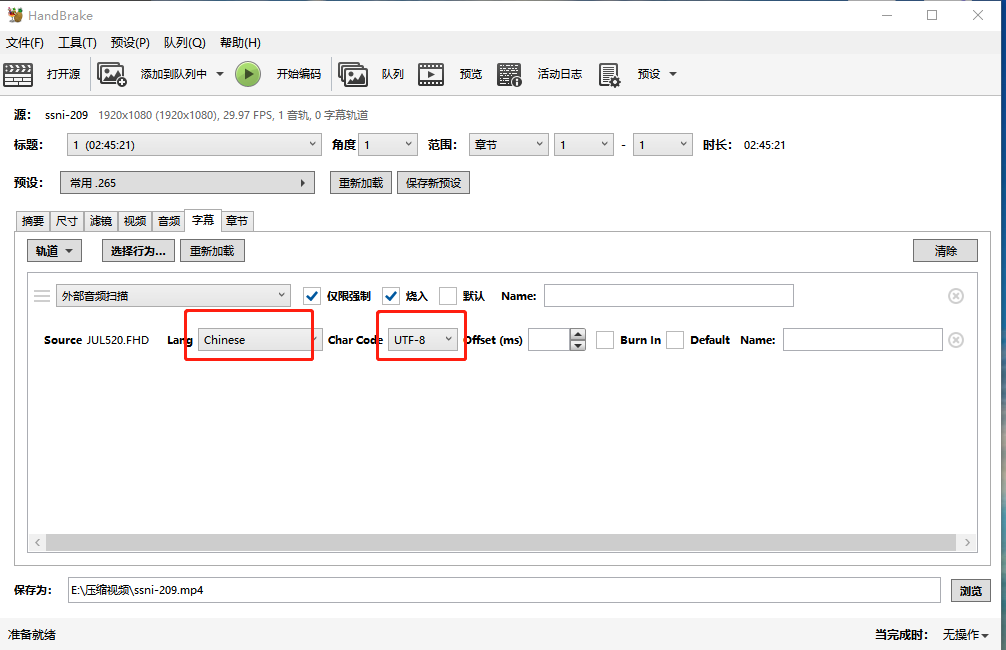1006x650 pixels.
Task: Click the Preview monitor icon
Action: (x=431, y=74)
